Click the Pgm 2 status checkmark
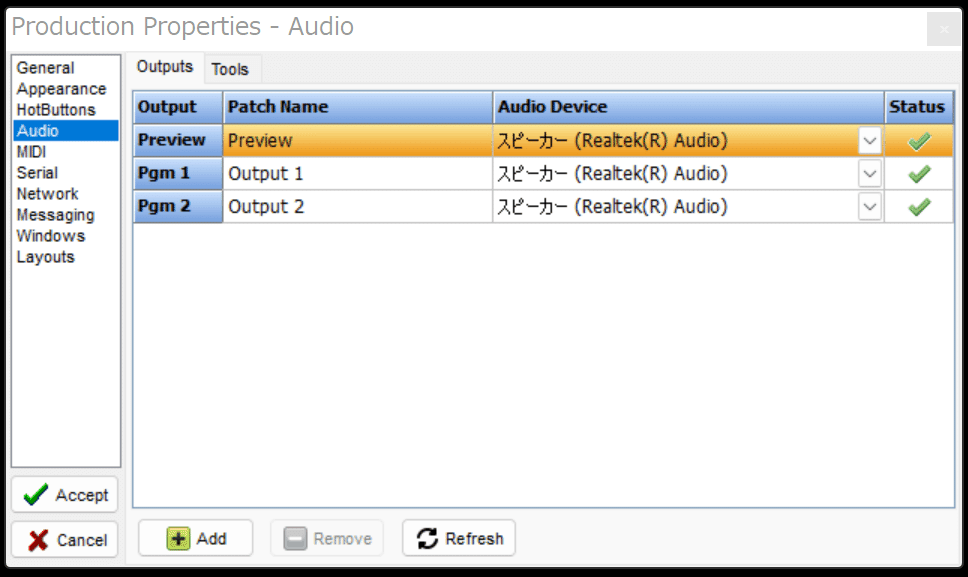The image size is (968, 577). coord(919,207)
